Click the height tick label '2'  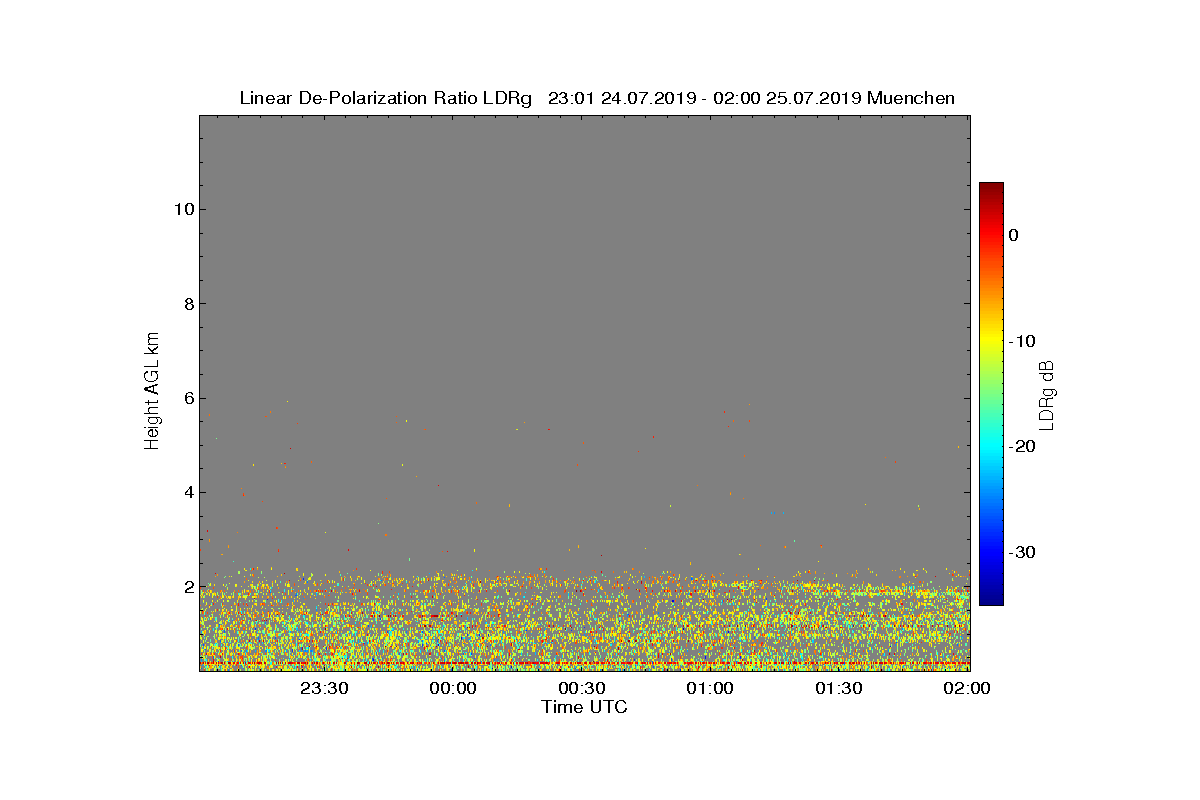(x=187, y=587)
